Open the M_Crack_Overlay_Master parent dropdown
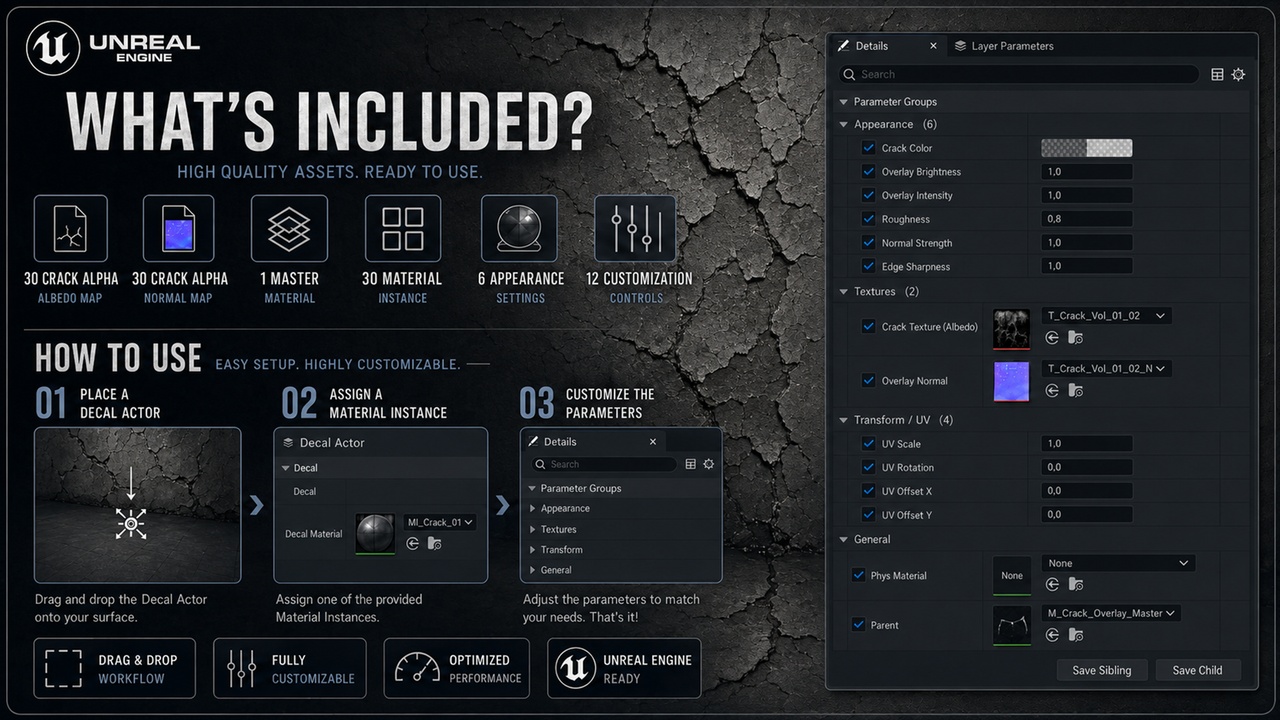Viewport: 1280px width, 720px height. point(1111,613)
